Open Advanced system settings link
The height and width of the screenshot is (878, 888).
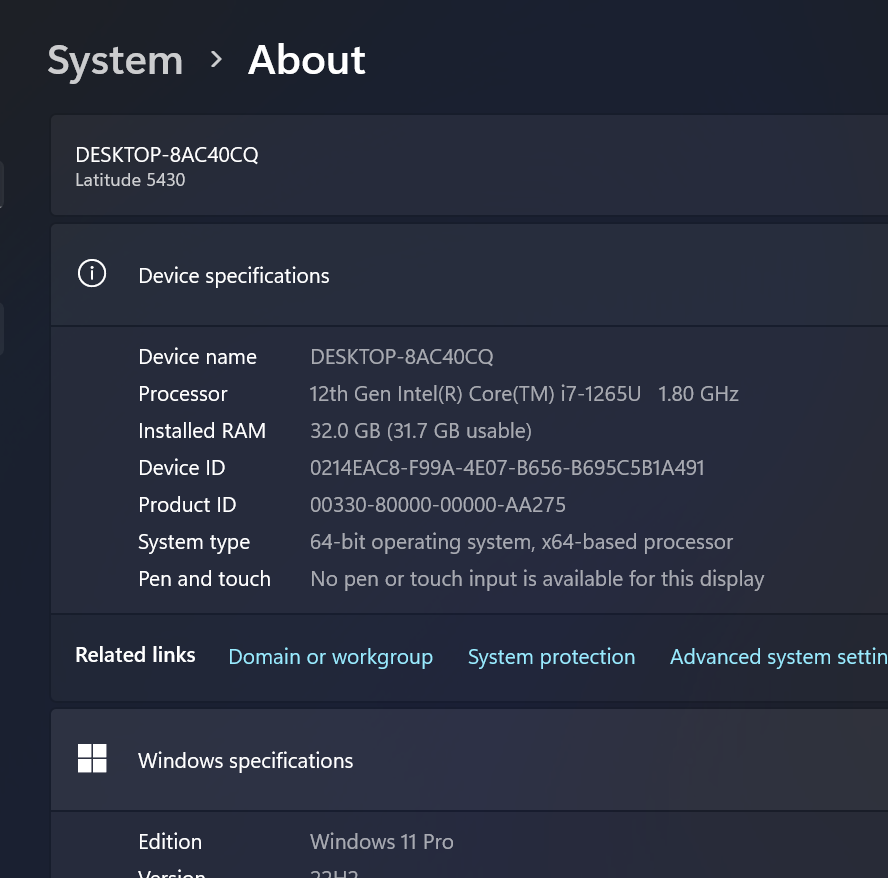[x=779, y=657]
